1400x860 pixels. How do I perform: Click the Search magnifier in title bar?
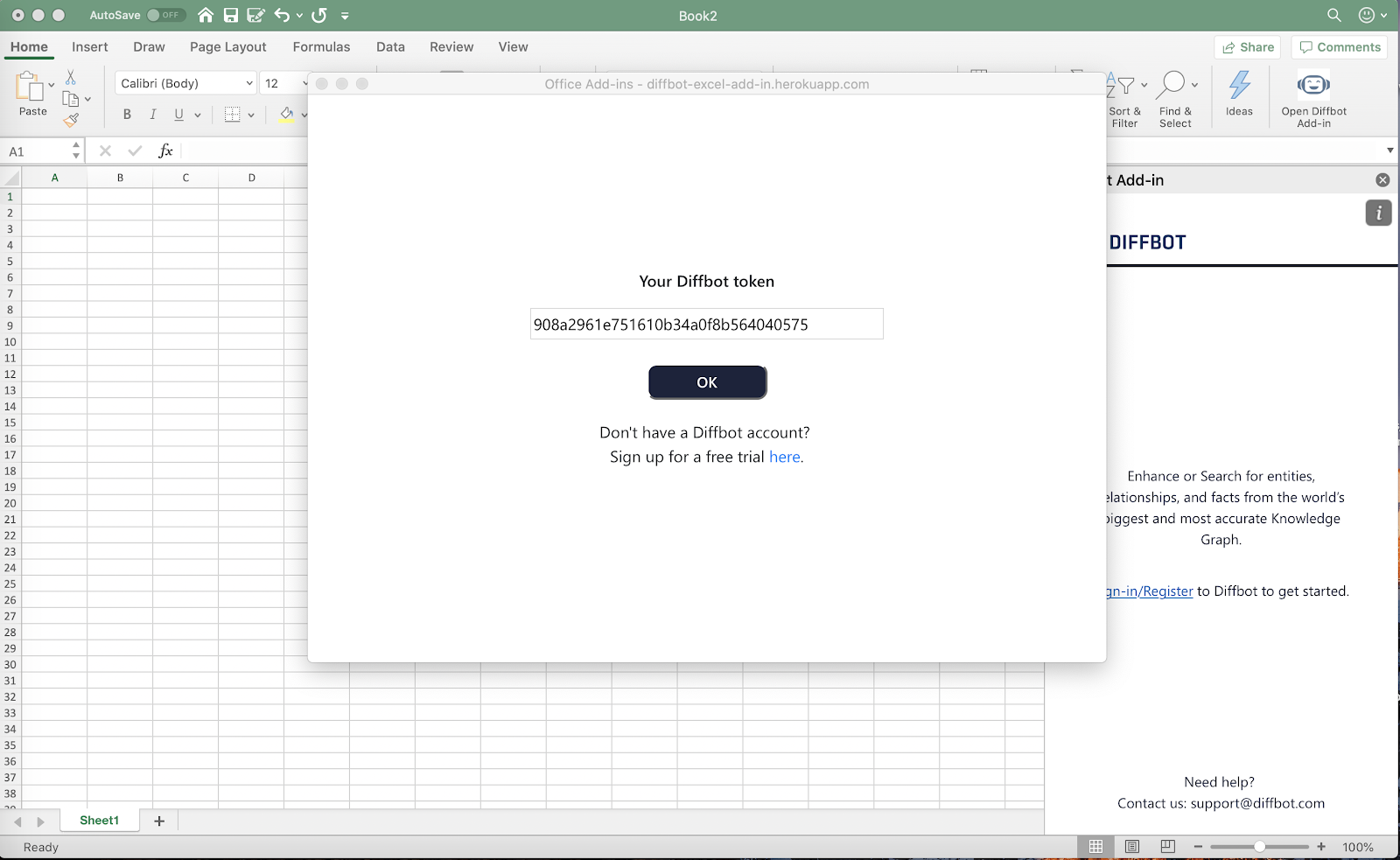coord(1334,15)
